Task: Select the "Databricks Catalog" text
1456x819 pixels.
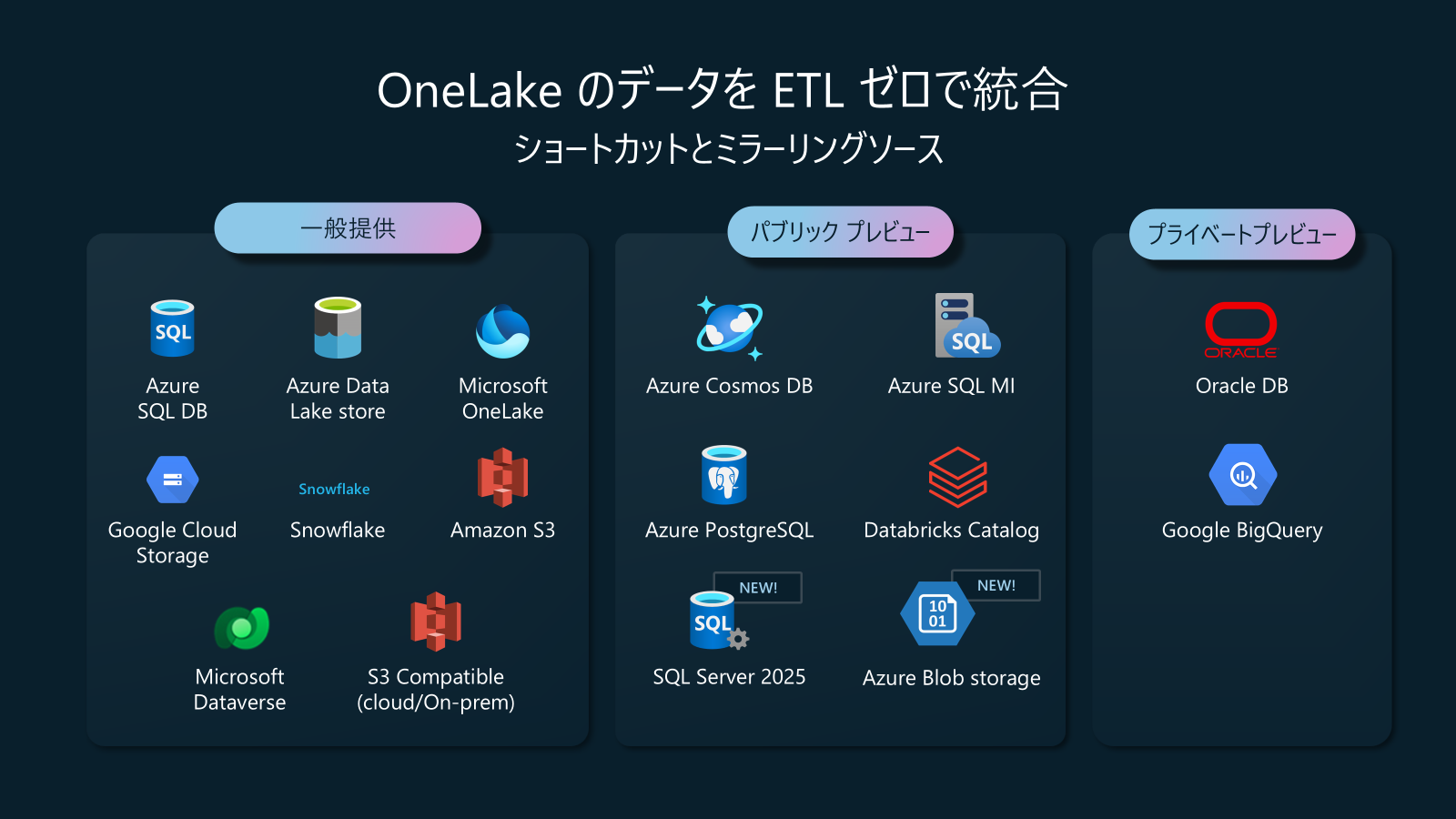Action: click(x=951, y=531)
